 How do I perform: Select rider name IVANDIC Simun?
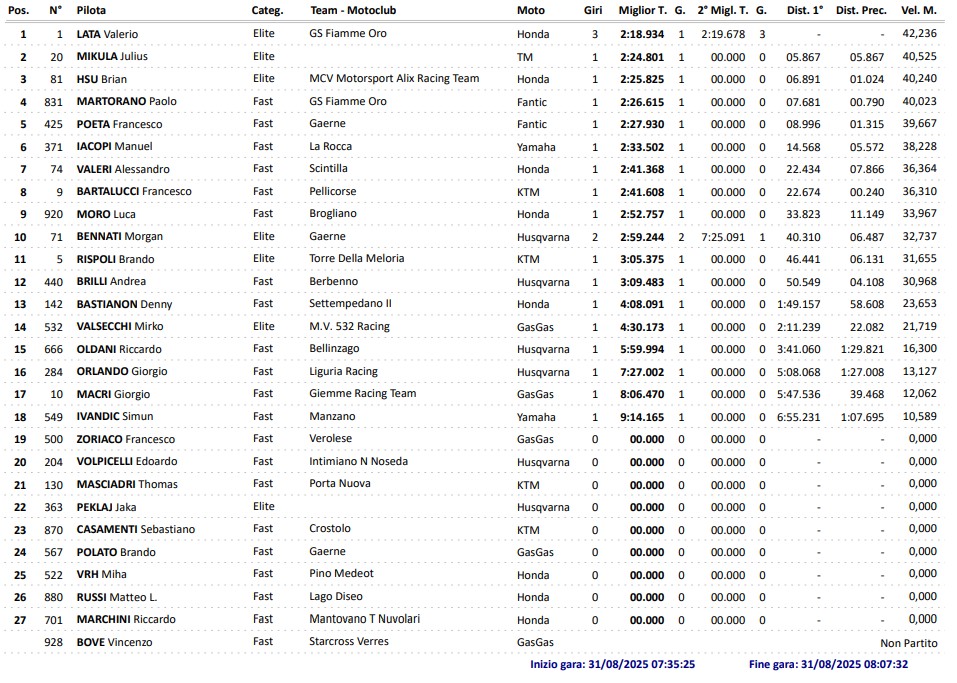(115, 417)
